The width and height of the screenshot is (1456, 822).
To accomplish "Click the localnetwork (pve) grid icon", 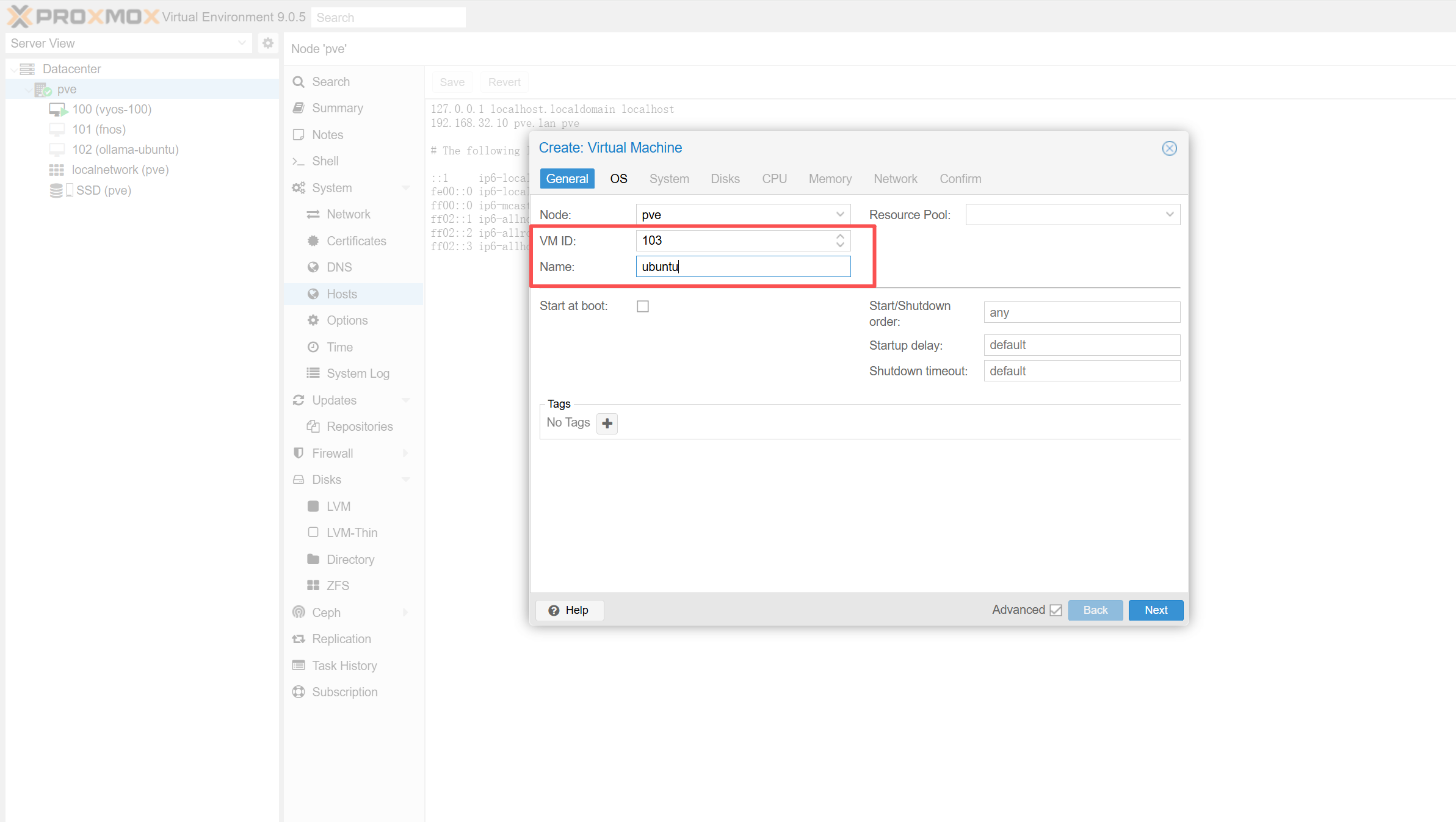I will (x=56, y=170).
